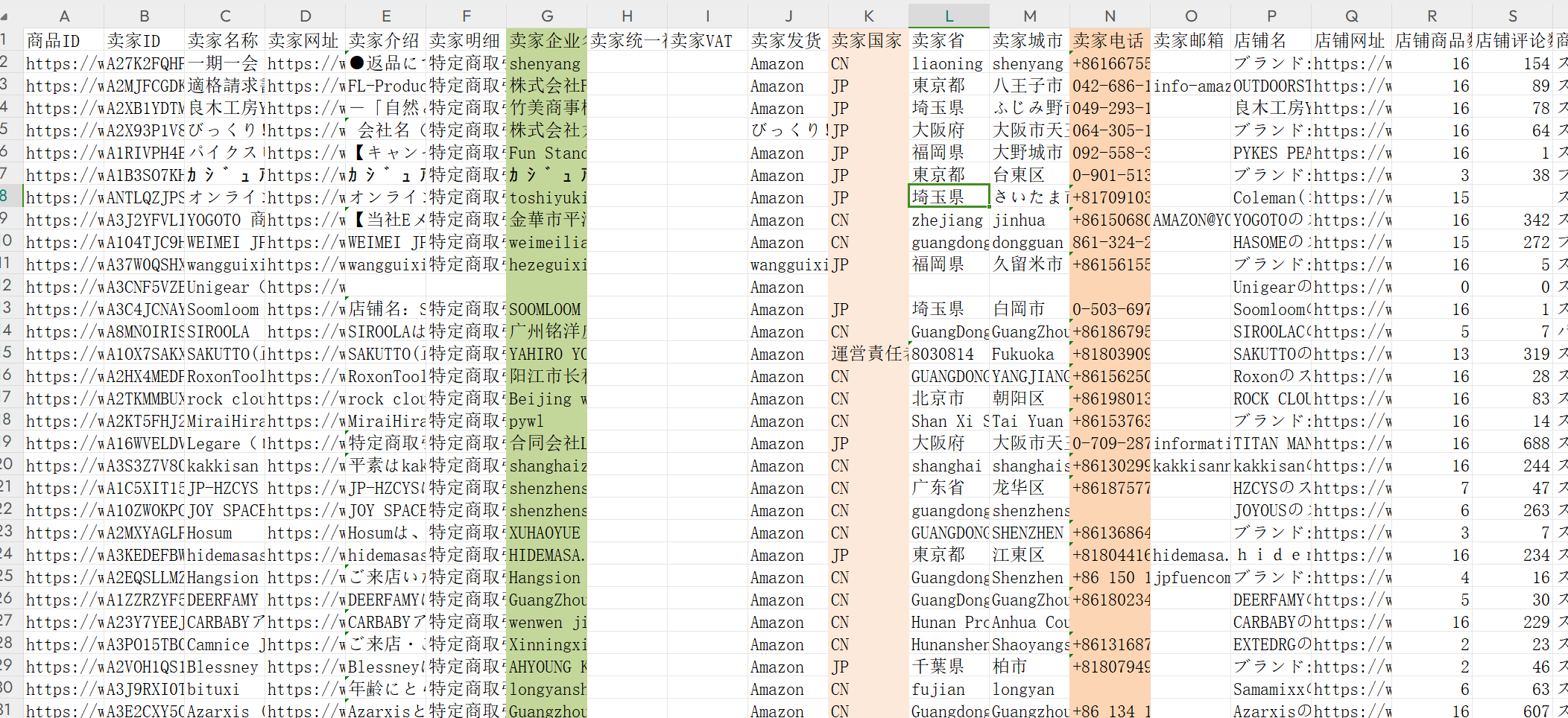This screenshot has height=718, width=1568.
Task: Select column S header
Action: pyautogui.click(x=1512, y=16)
